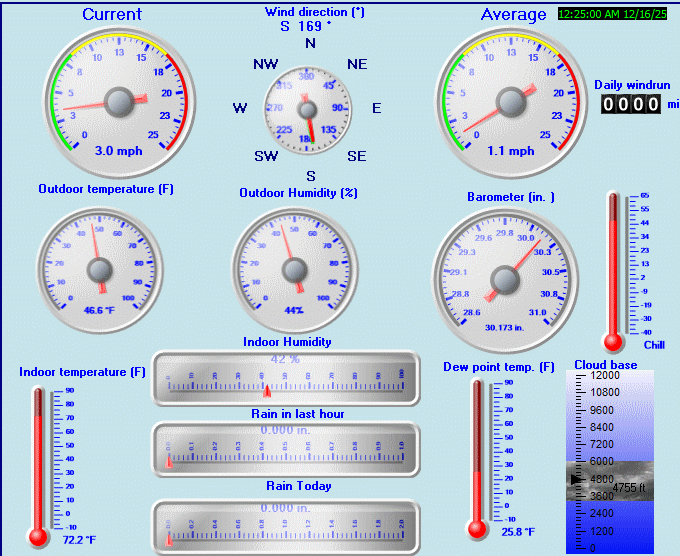Click the Rain Today scale bar
Image resolution: width=680 pixels, height=556 pixels.
point(285,525)
